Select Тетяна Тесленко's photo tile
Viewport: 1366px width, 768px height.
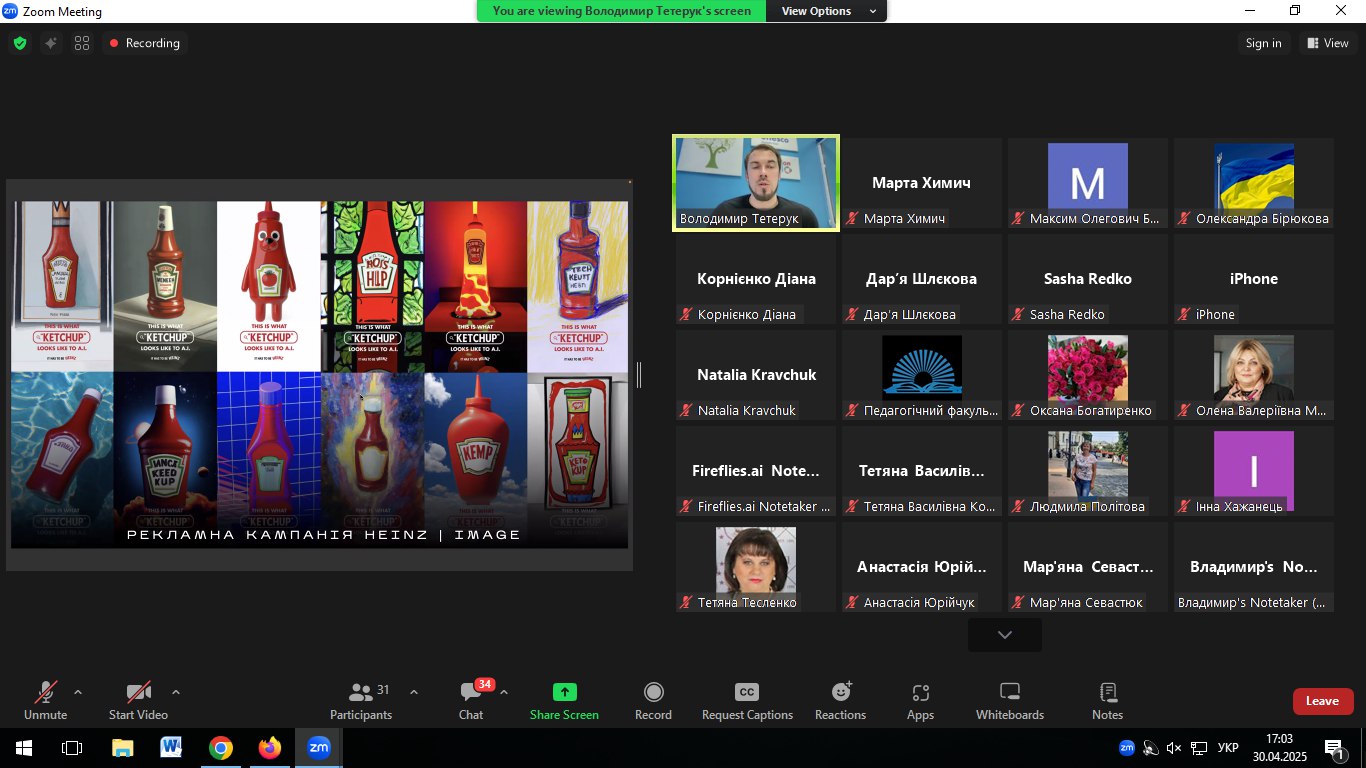pos(756,567)
